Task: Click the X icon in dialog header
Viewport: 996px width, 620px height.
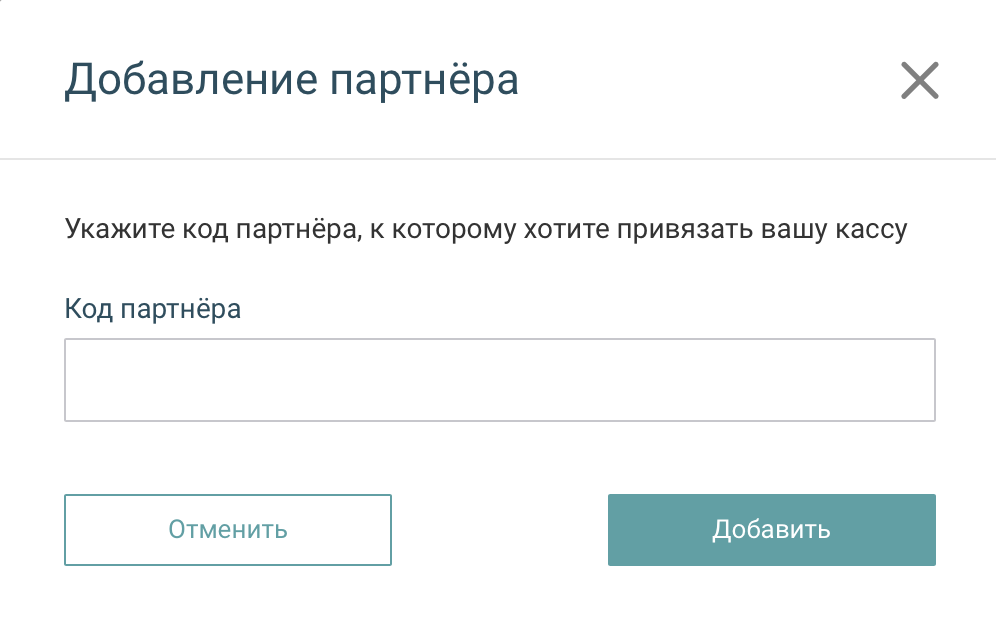Action: click(x=919, y=80)
